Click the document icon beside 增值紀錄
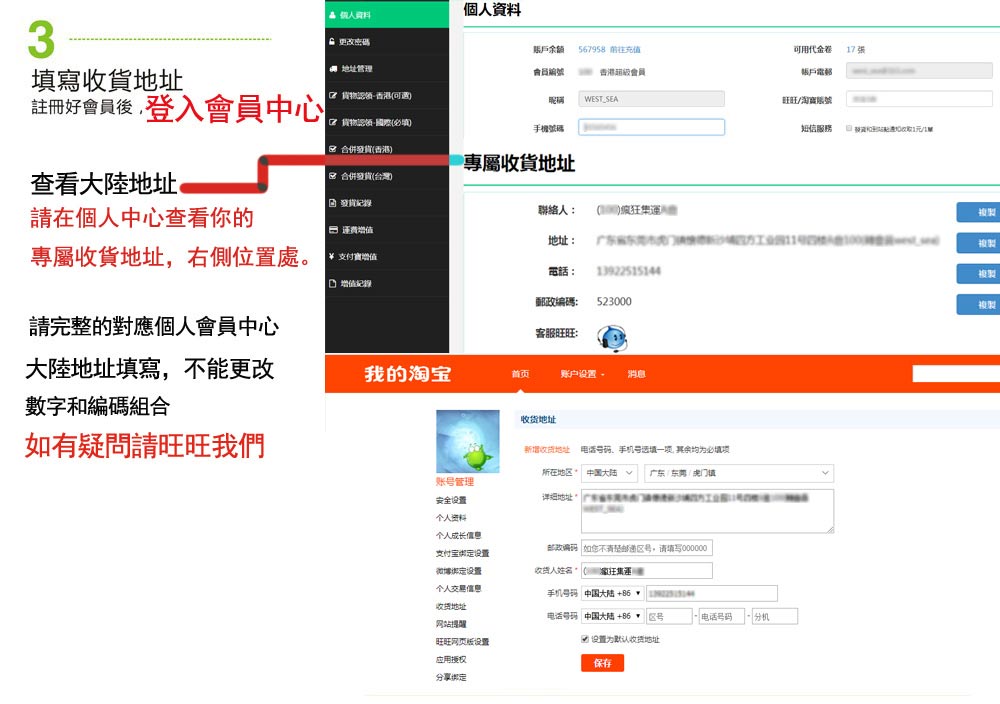This screenshot has width=1000, height=704. pos(332,284)
